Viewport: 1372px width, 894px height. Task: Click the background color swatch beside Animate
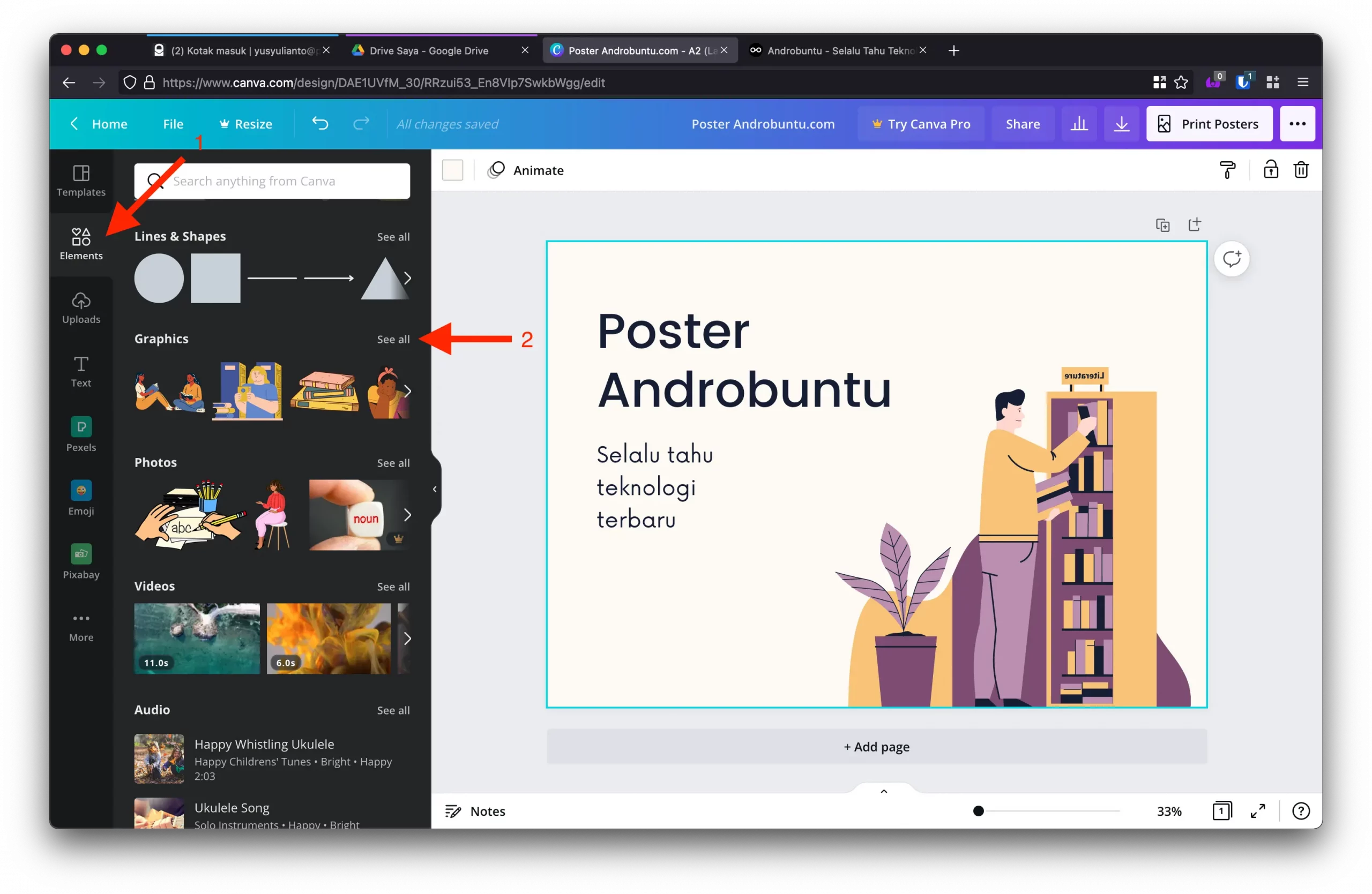(x=452, y=170)
